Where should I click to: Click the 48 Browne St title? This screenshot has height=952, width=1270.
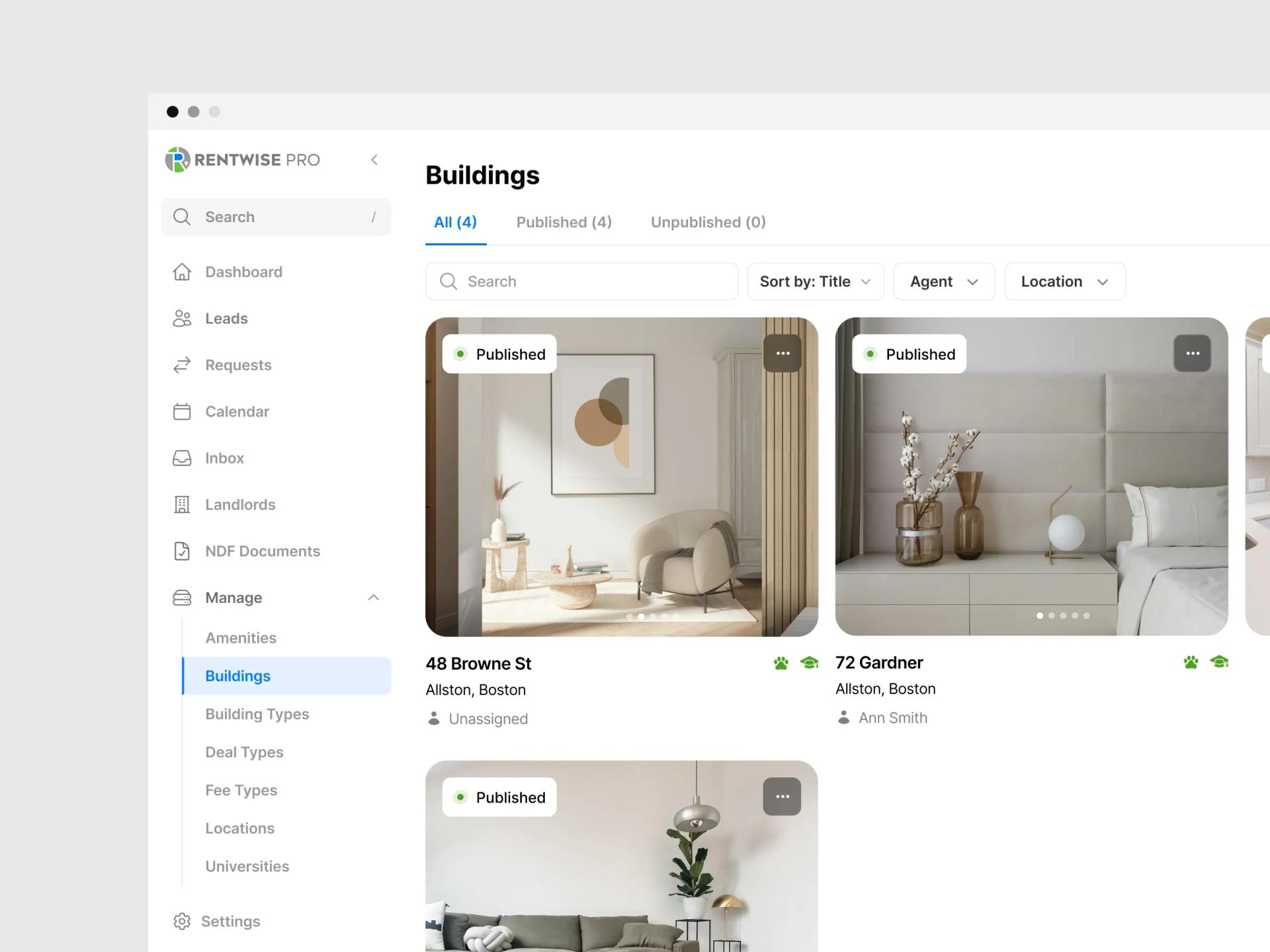479,663
